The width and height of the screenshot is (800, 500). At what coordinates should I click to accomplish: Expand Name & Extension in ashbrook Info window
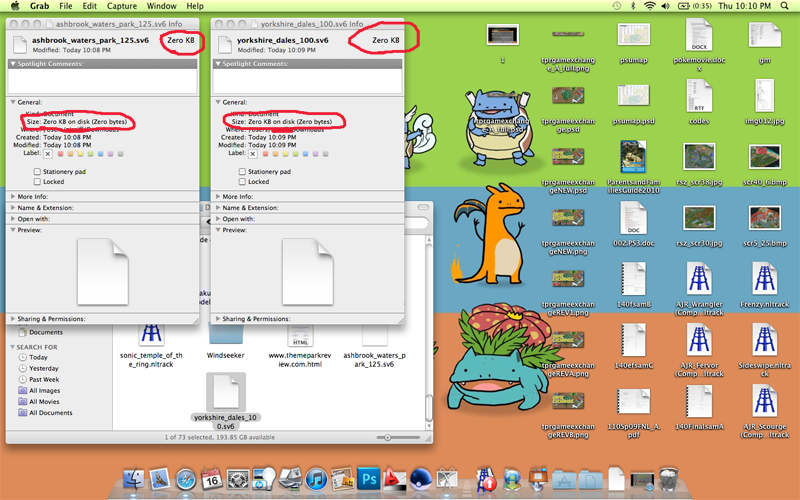tap(13, 208)
